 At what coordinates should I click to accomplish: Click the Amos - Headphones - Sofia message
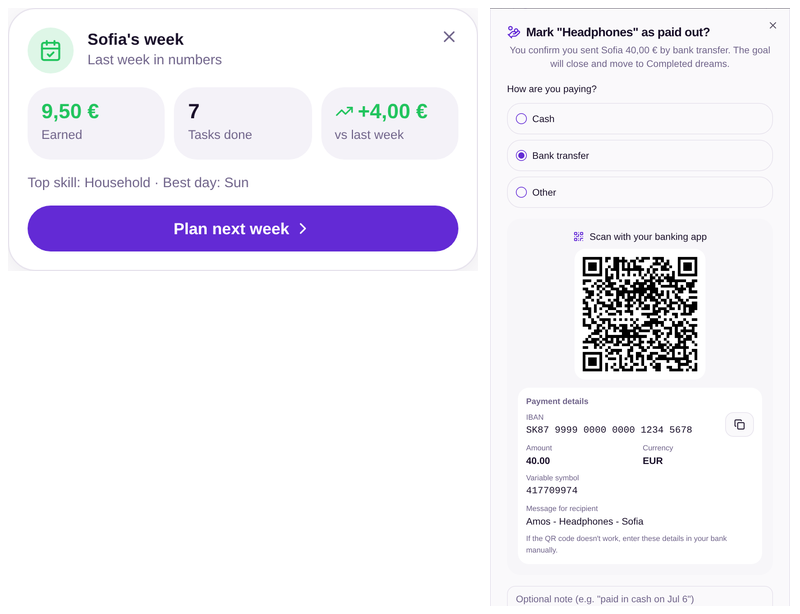585,522
